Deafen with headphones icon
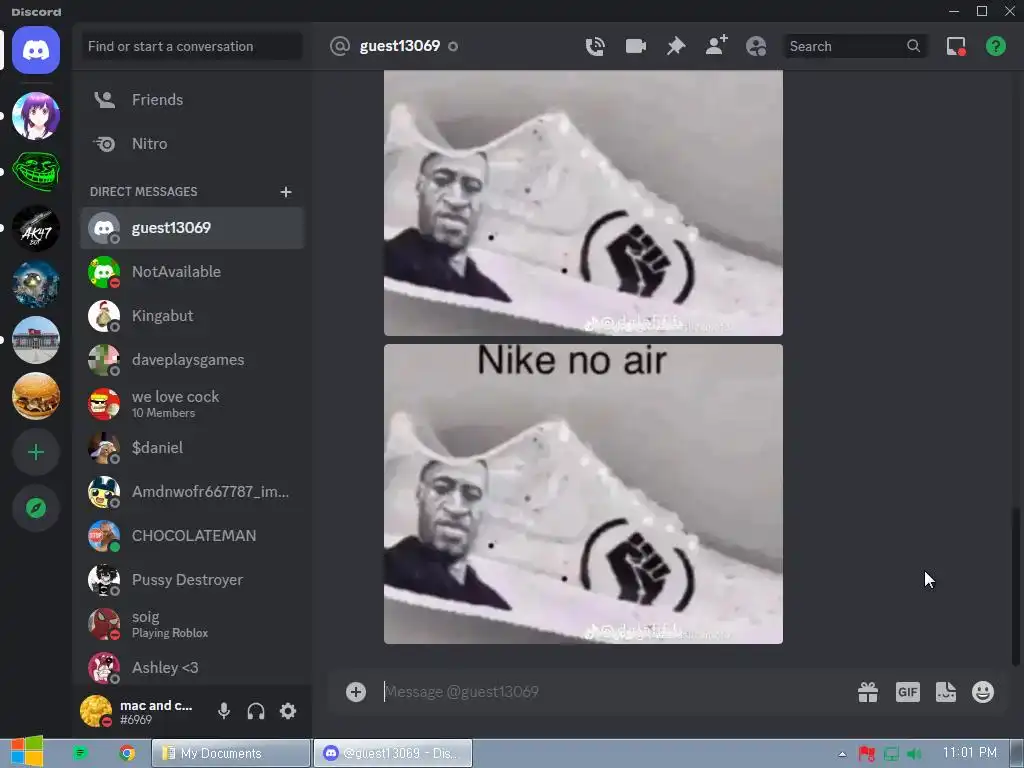This screenshot has width=1024, height=768. tap(256, 711)
